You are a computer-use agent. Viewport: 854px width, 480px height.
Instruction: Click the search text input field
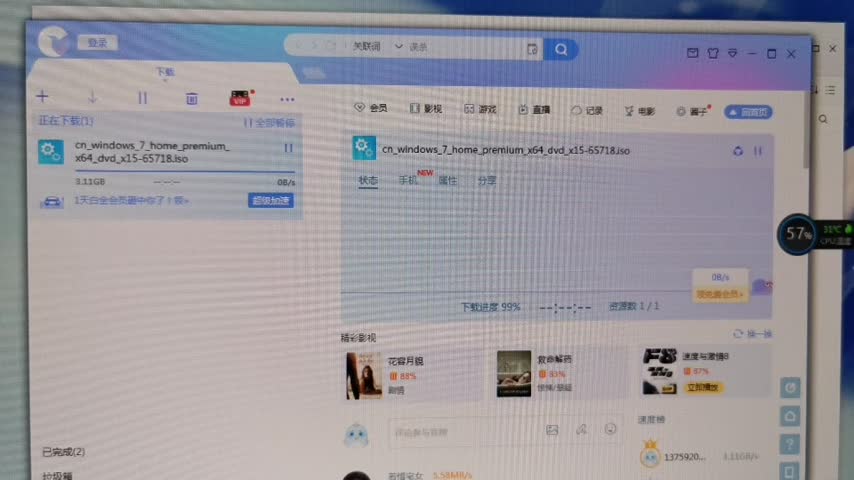466,47
